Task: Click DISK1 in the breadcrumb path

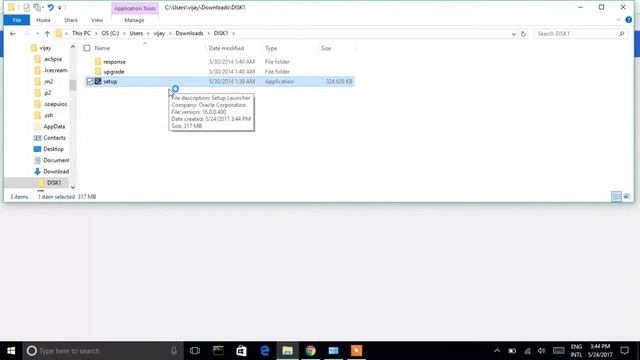Action: tap(221, 33)
